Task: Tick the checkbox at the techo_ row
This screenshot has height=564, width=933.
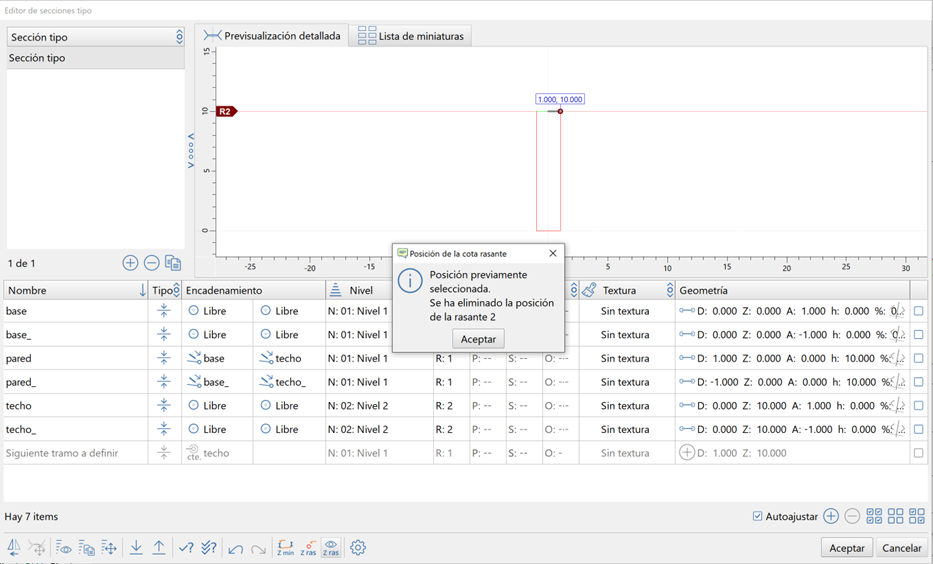Action: click(x=918, y=429)
